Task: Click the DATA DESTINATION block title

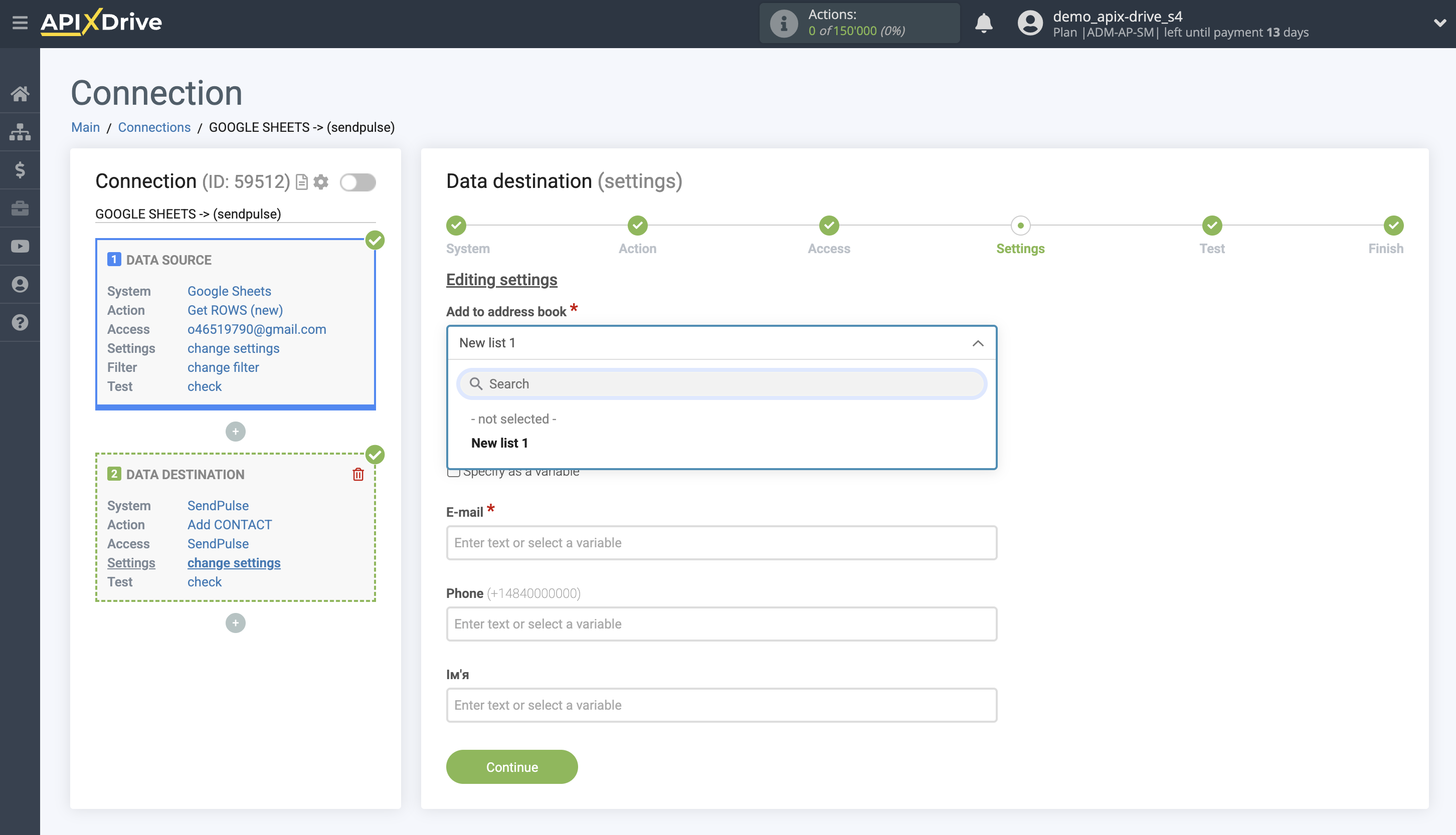Action: coord(186,474)
